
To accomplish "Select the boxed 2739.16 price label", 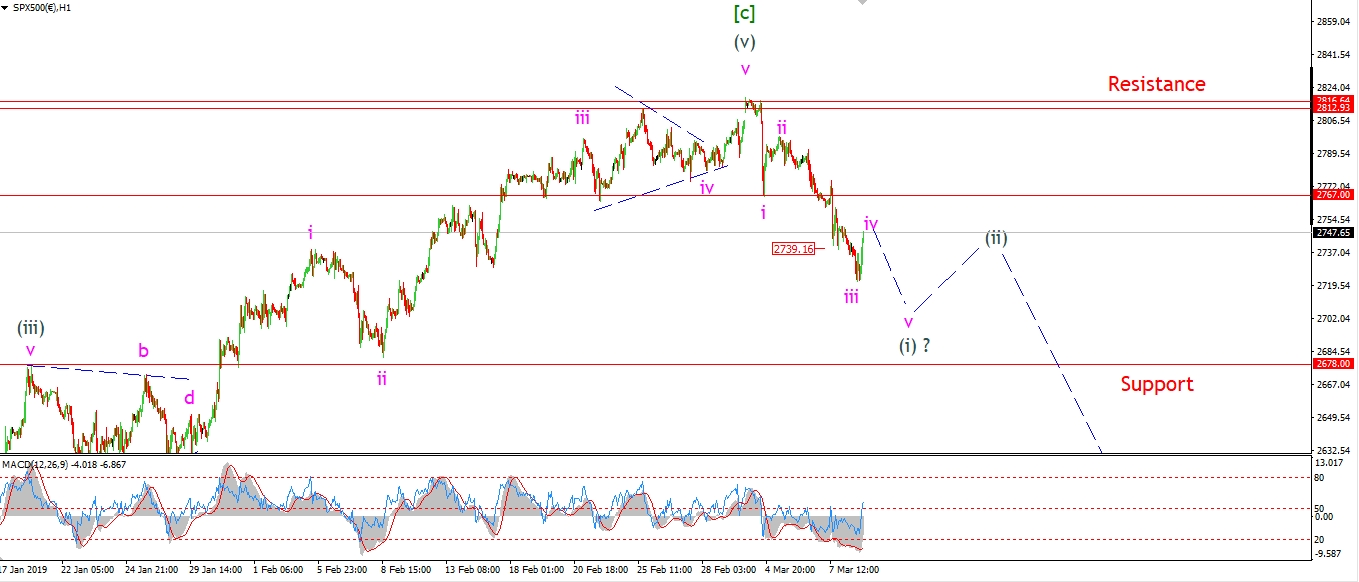I will [x=793, y=248].
